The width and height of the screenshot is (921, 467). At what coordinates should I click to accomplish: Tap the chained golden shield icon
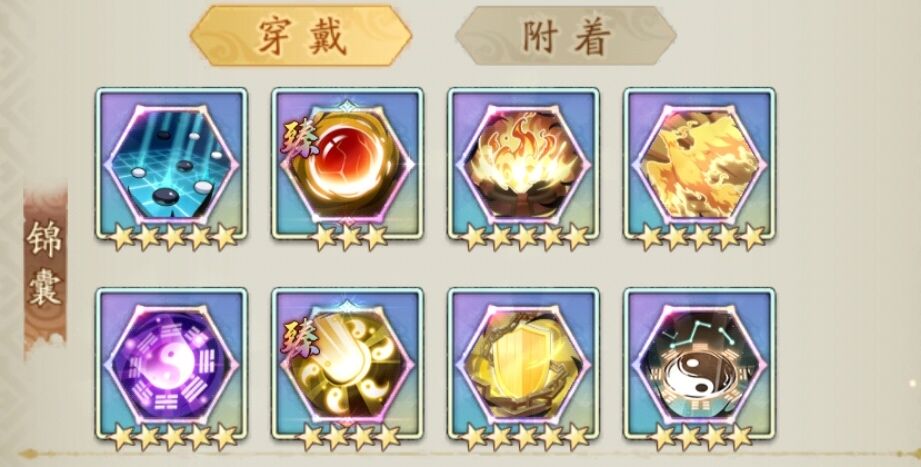[524, 364]
